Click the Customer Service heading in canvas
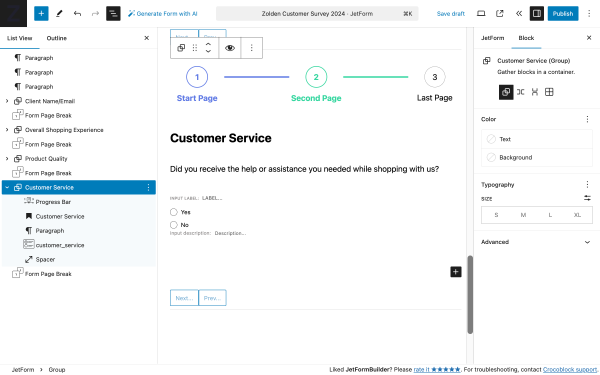This screenshot has height=375, width=600. [x=221, y=138]
